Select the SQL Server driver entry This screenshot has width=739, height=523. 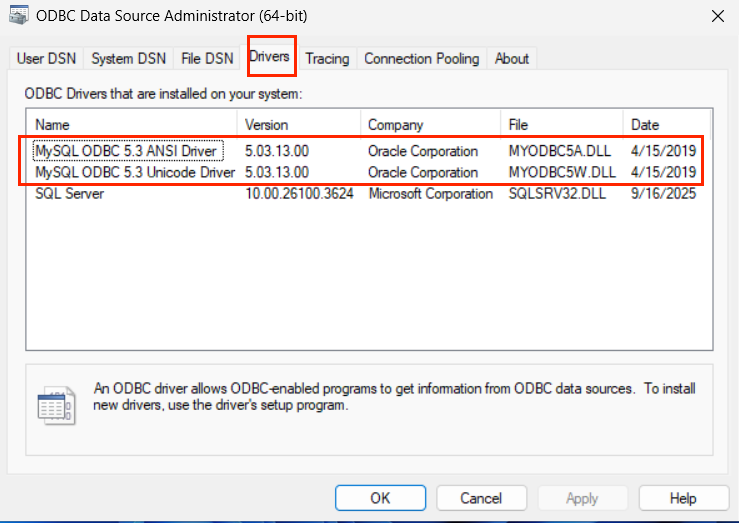point(70,193)
